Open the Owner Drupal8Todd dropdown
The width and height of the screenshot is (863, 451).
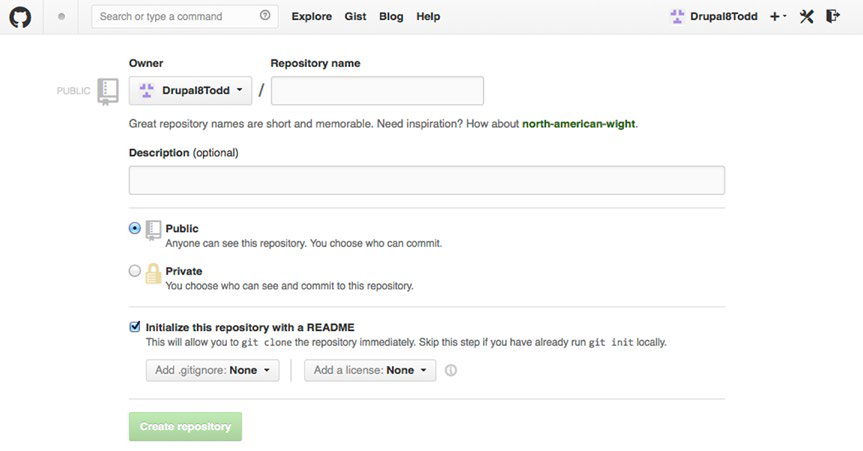[x=190, y=90]
